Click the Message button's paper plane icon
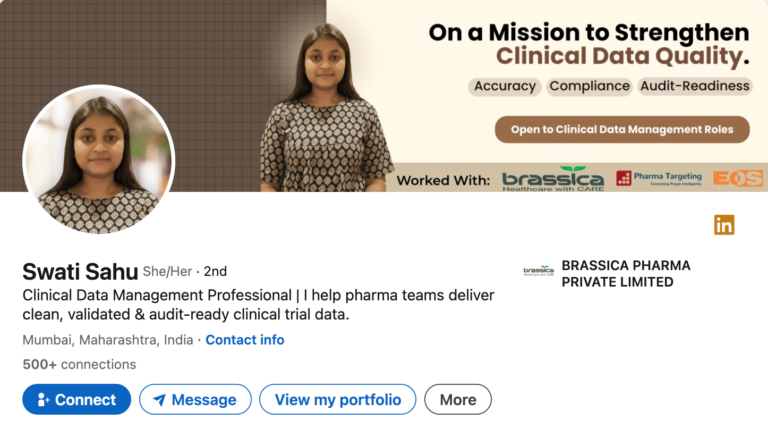768x437 pixels. click(x=159, y=400)
